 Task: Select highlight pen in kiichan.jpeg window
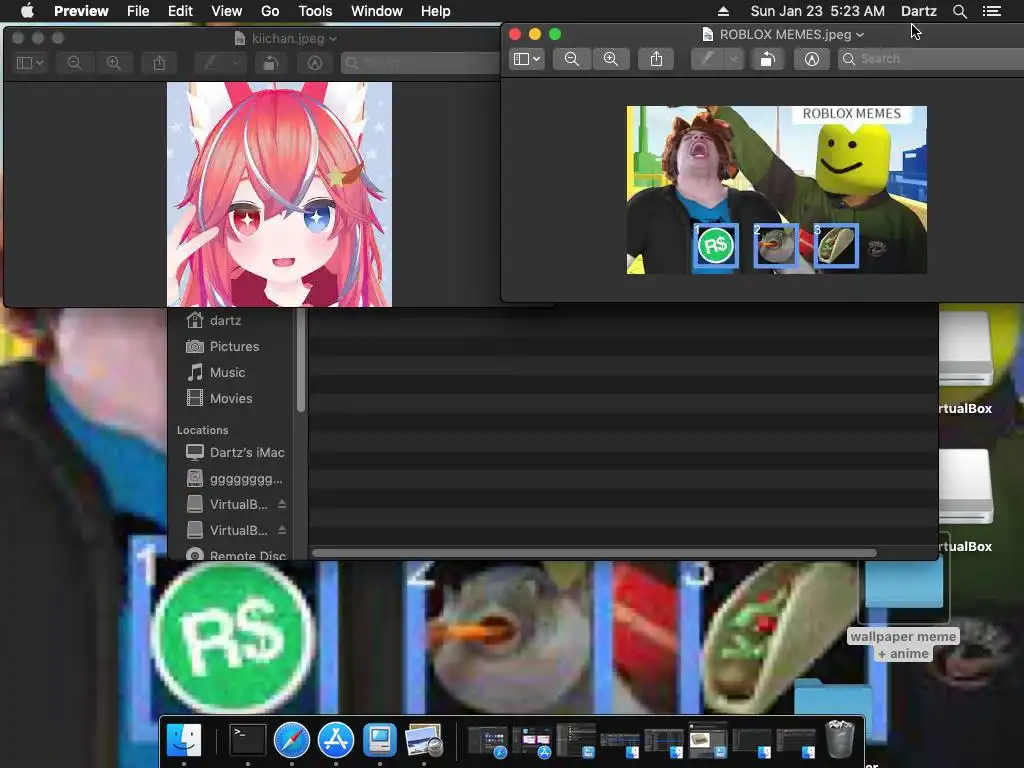click(x=210, y=63)
